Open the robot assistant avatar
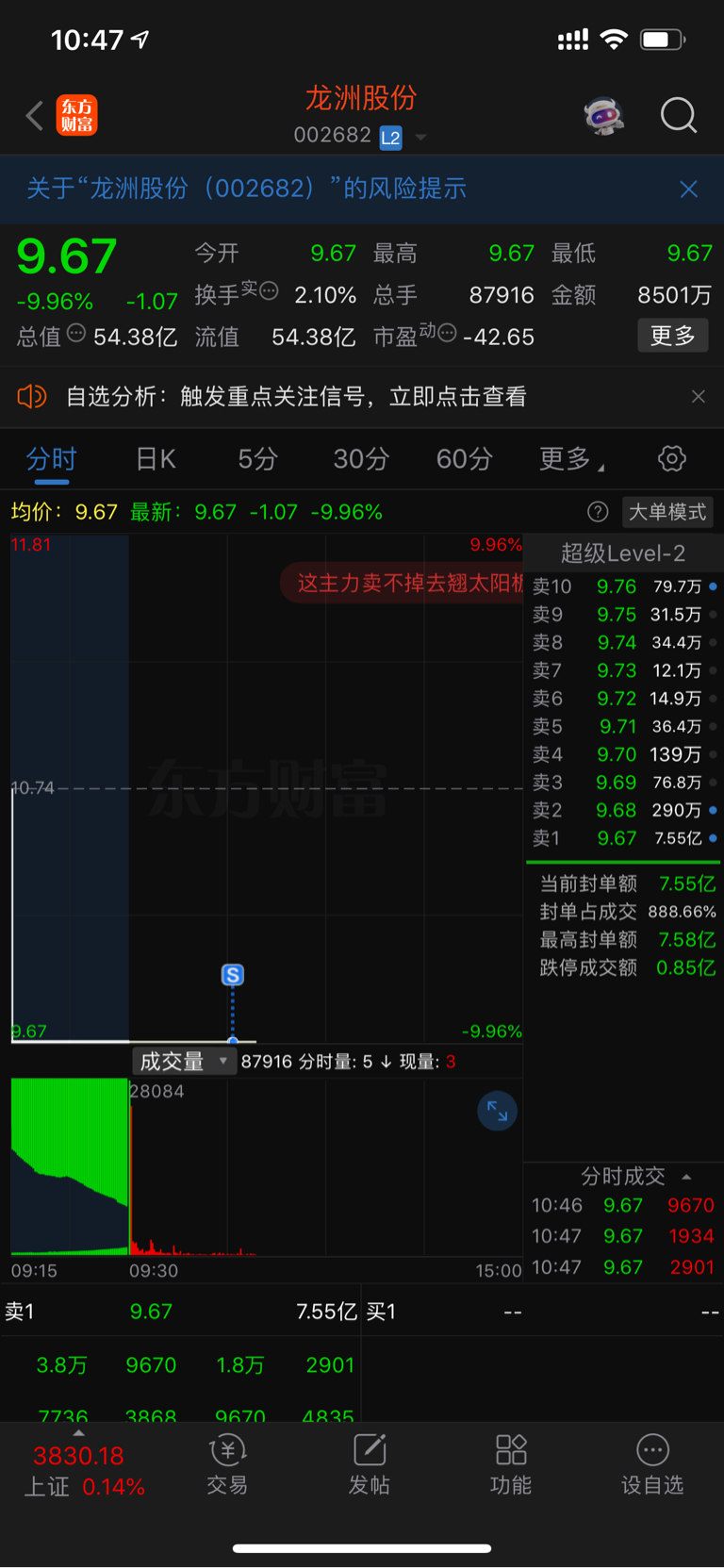724x1568 pixels. 603,116
